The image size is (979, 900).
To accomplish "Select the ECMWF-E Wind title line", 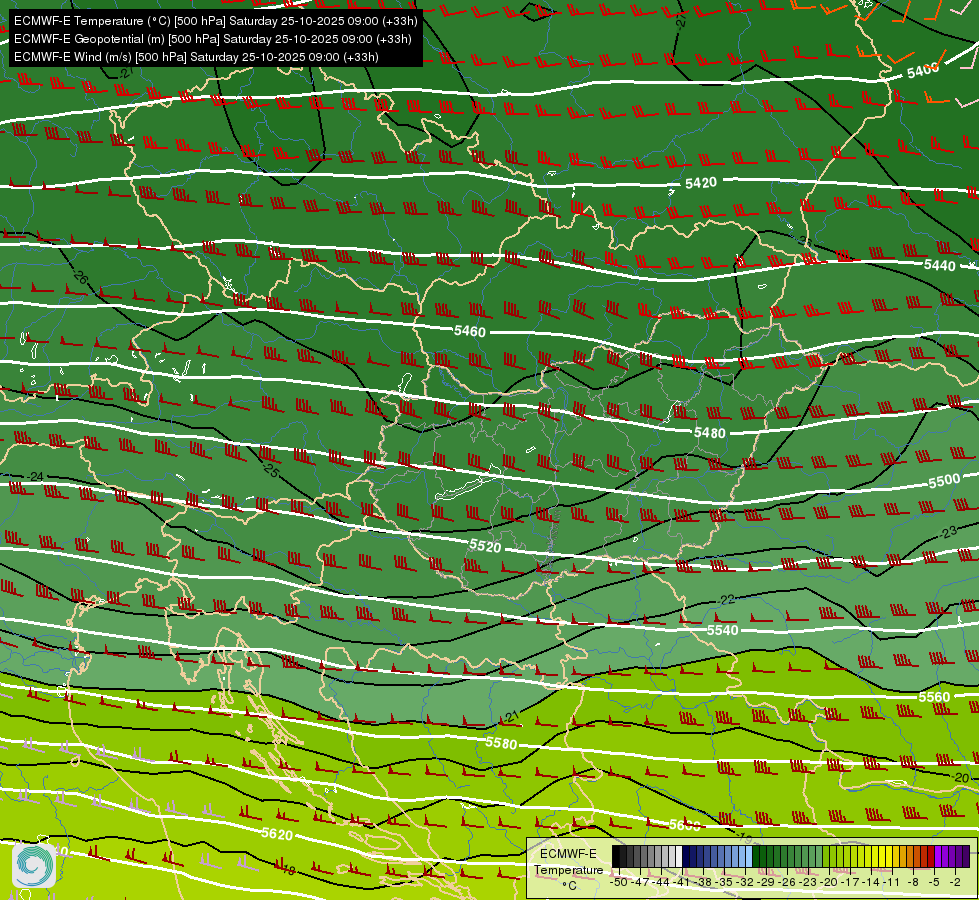I will click(196, 57).
